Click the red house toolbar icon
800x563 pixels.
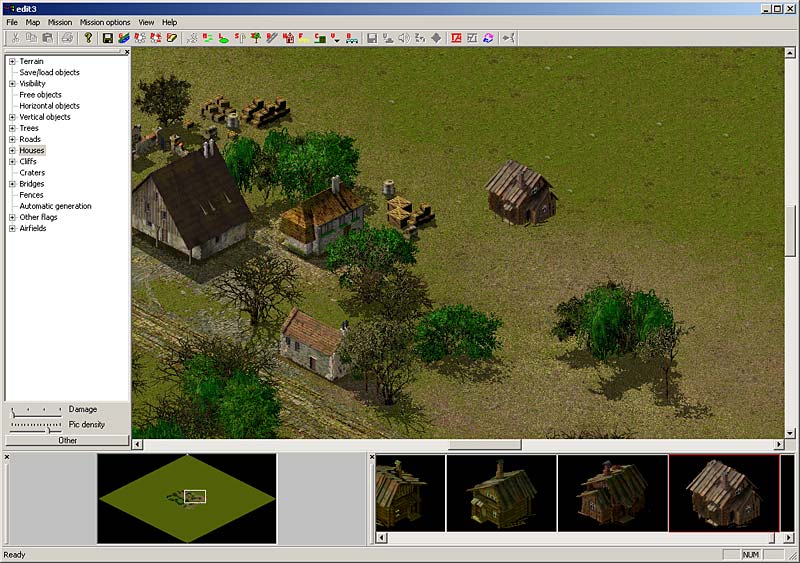pyautogui.click(x=288, y=38)
